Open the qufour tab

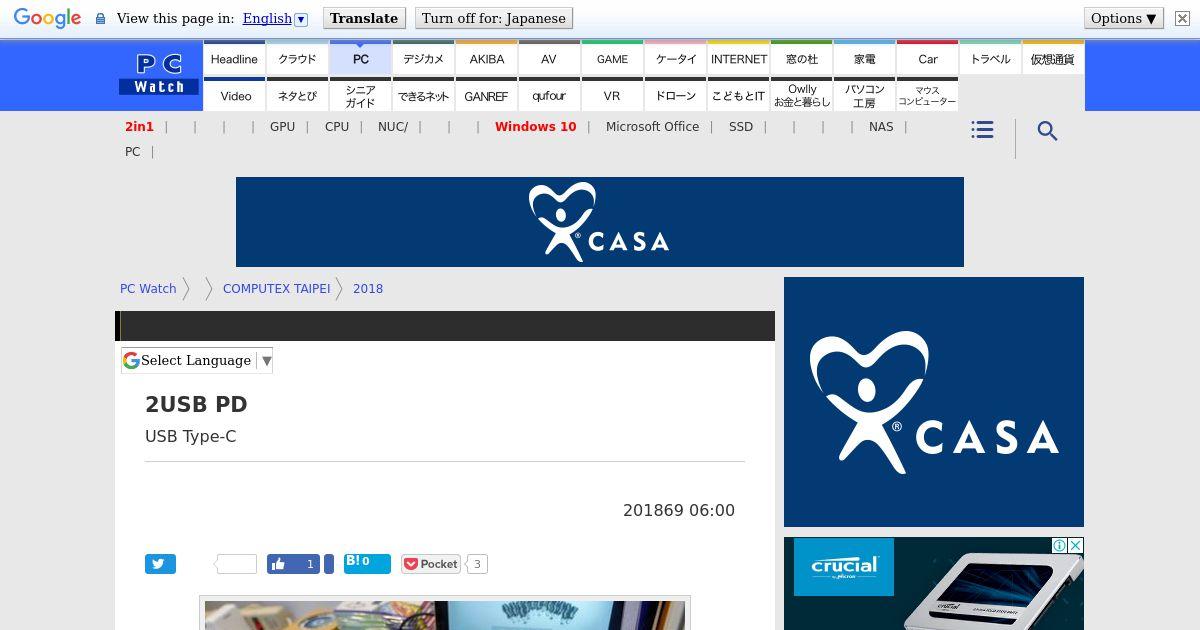coord(549,96)
